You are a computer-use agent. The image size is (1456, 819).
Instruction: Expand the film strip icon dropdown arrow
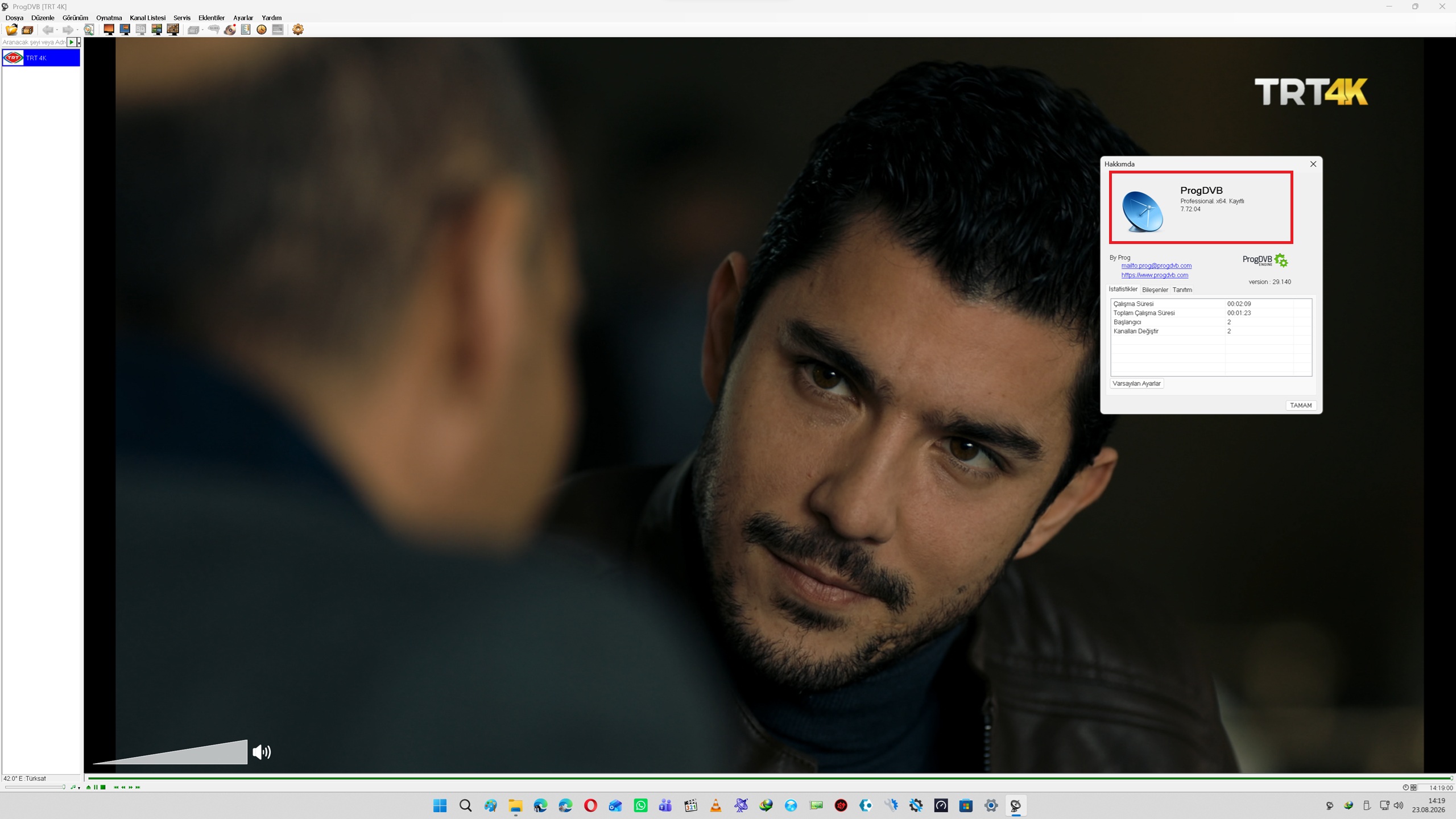click(202, 30)
